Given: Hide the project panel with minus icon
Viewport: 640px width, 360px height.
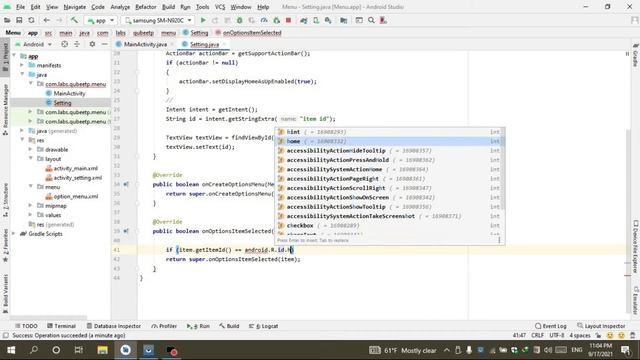Looking at the screenshot, I should [x=104, y=44].
